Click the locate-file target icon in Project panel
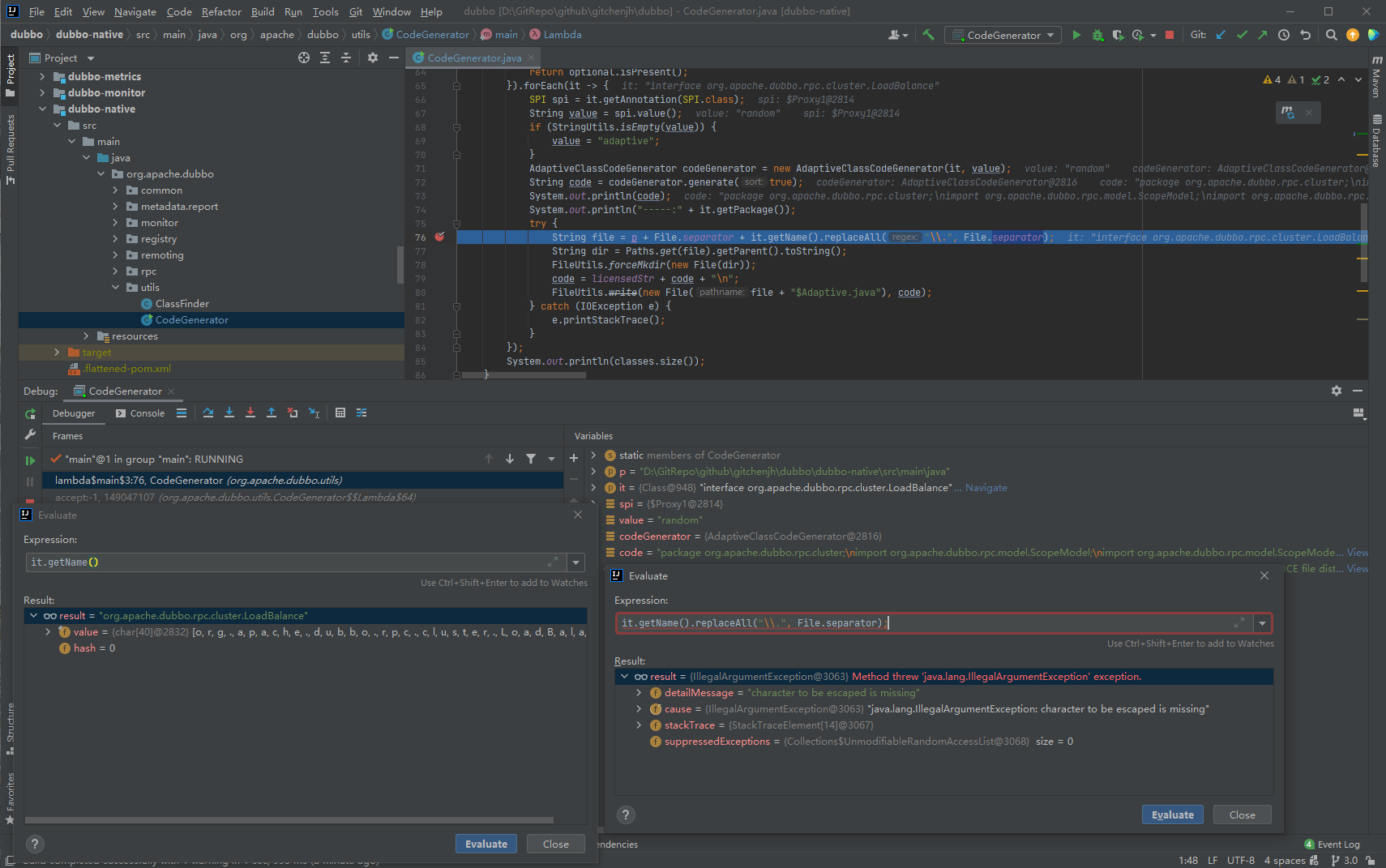1386x868 pixels. point(304,58)
